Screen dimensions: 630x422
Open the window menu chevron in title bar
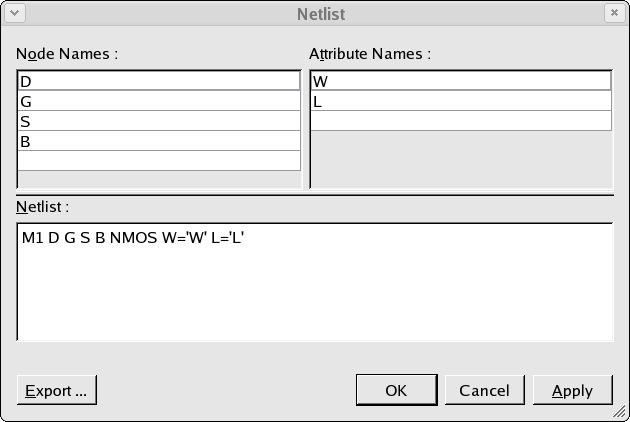click(15, 13)
